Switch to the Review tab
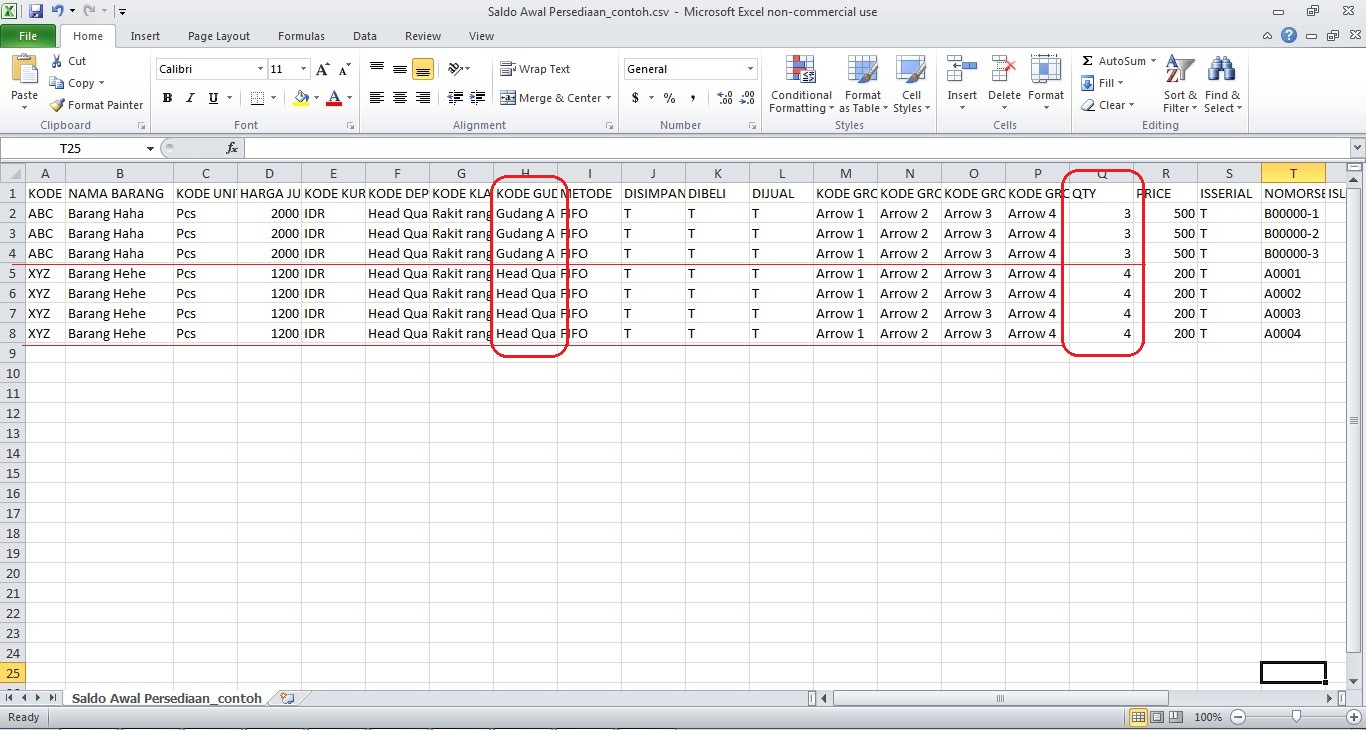This screenshot has height=730, width=1366. pyautogui.click(x=423, y=36)
